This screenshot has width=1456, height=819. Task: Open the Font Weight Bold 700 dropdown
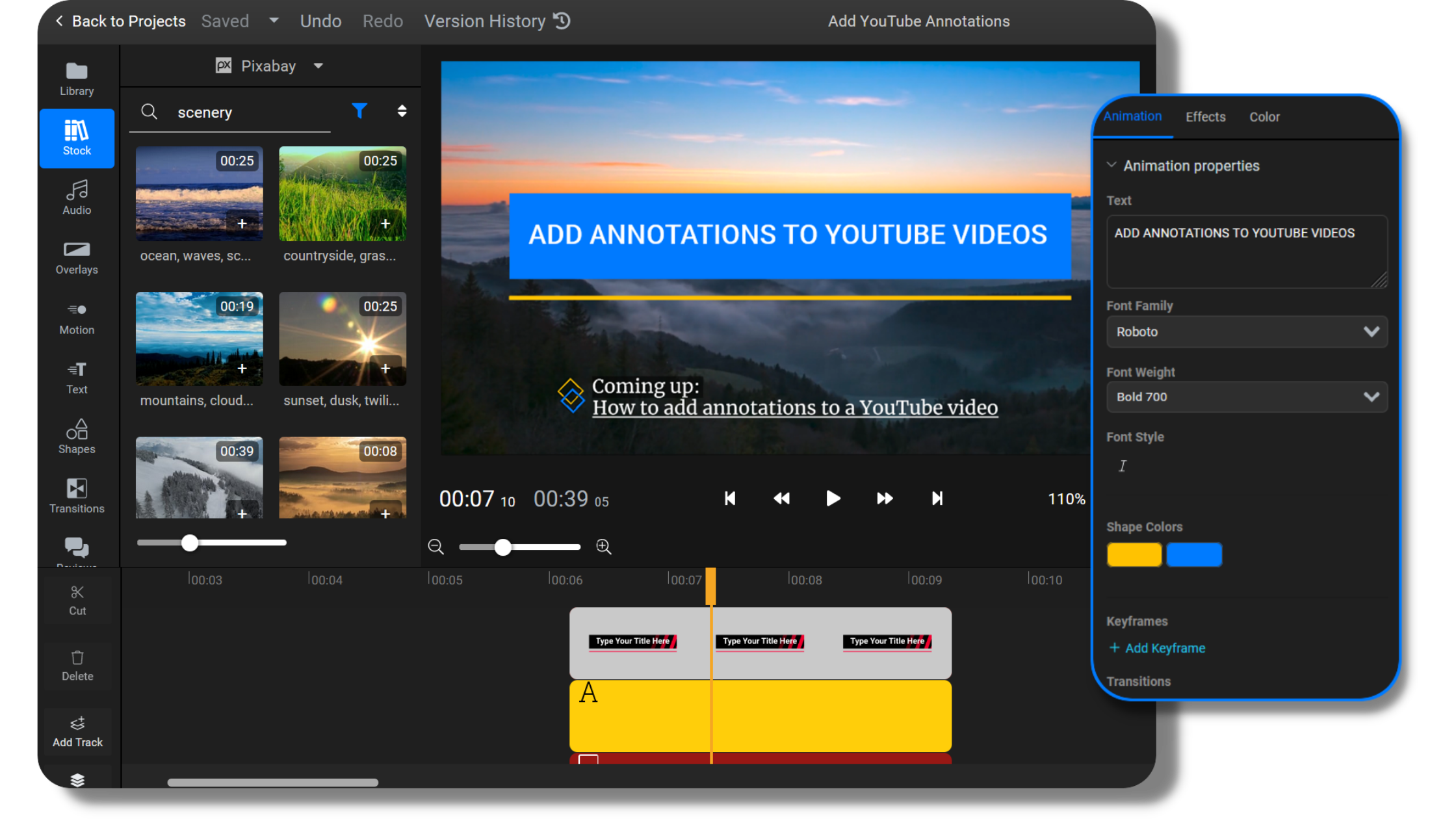pyautogui.click(x=1246, y=396)
